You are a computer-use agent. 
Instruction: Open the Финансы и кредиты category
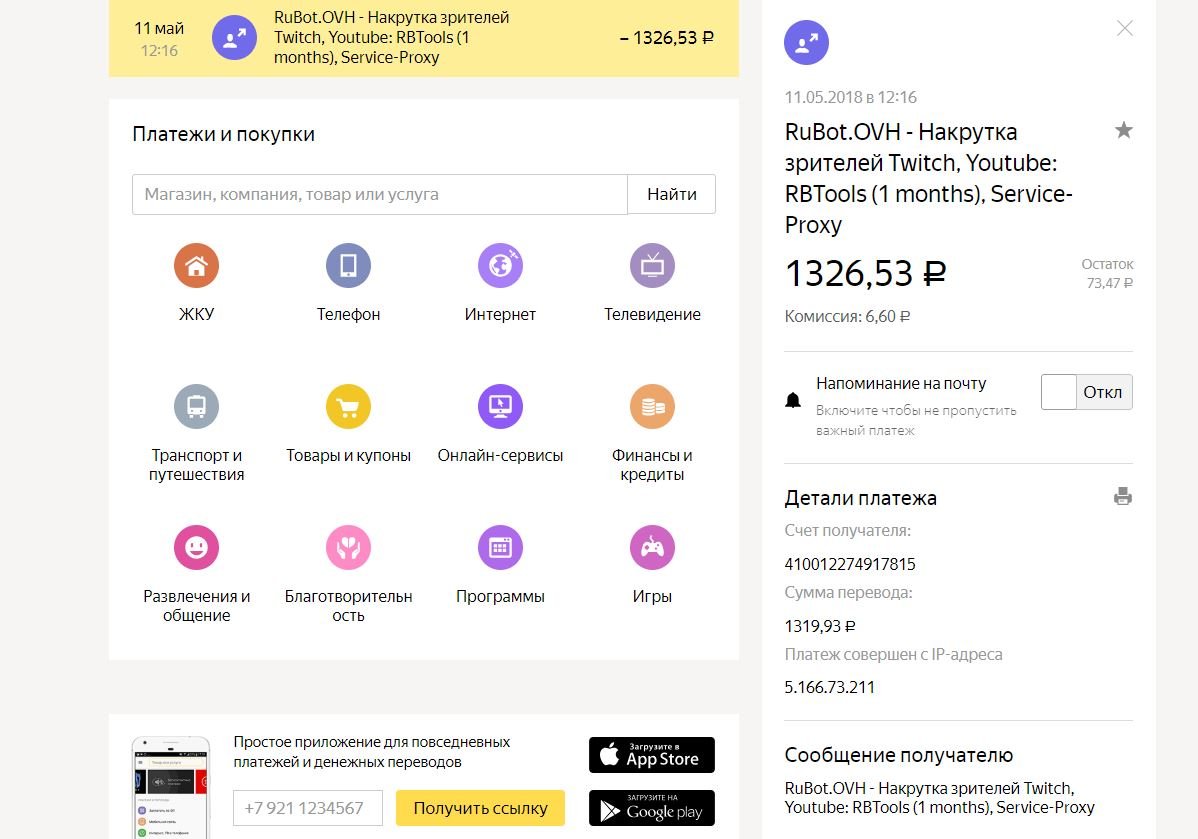(x=652, y=407)
